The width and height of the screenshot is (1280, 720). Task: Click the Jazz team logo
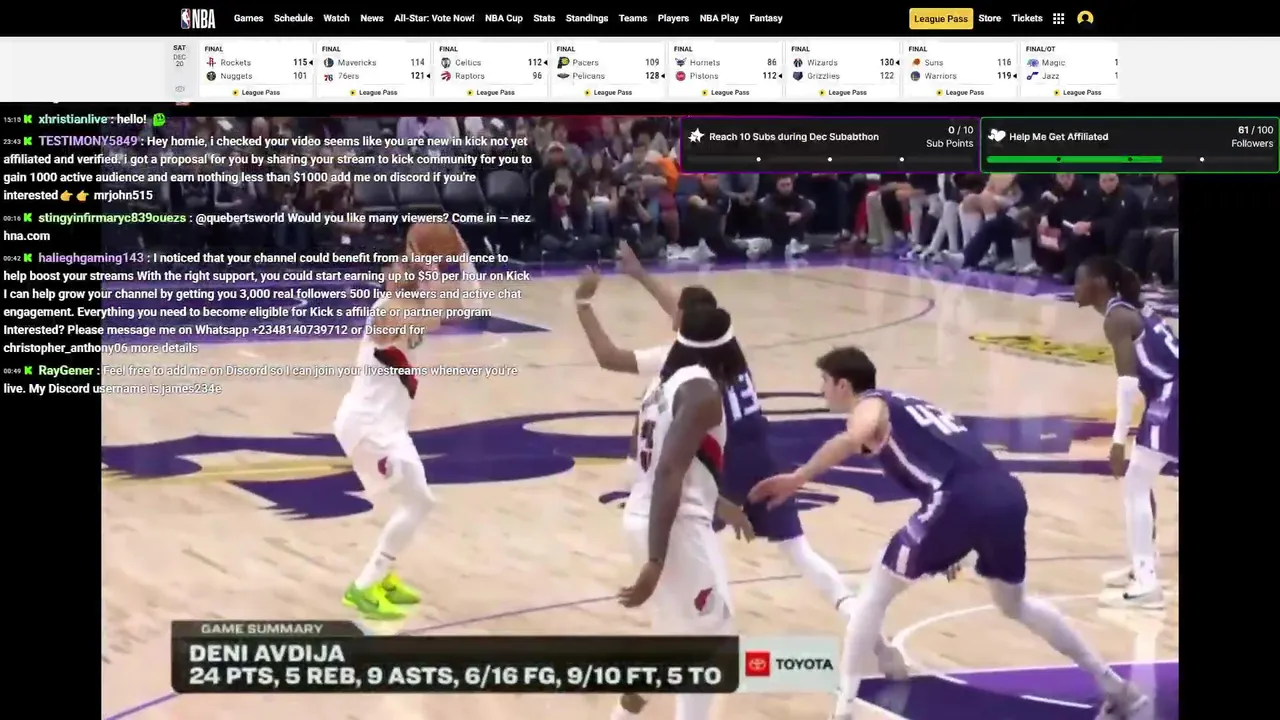pos(1032,76)
